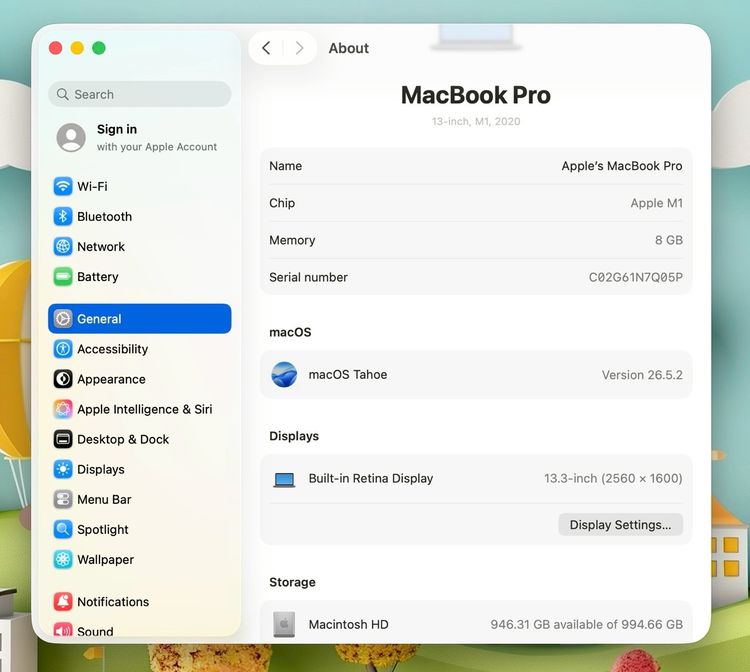Click 946.31 GB available of 994.66 GB
The height and width of the screenshot is (672, 750).
586,624
